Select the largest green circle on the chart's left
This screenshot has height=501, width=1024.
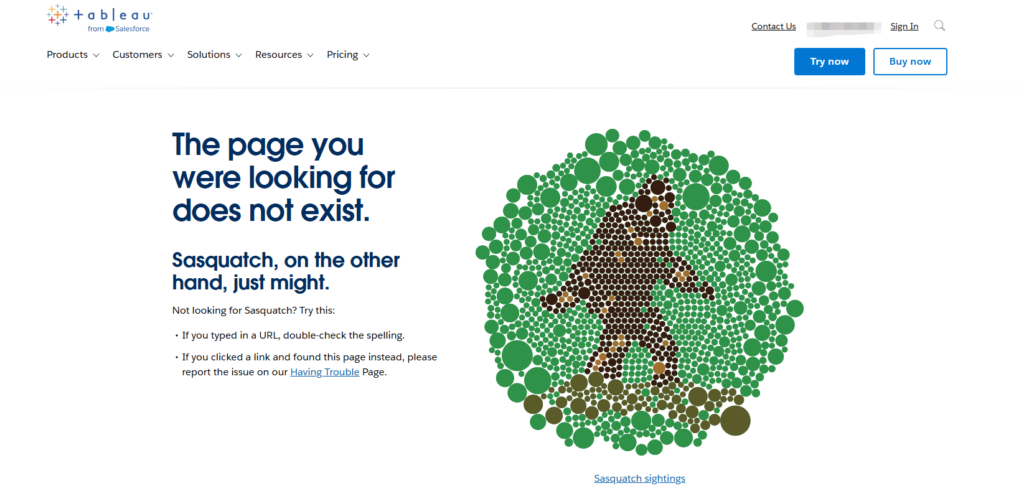[x=517, y=355]
